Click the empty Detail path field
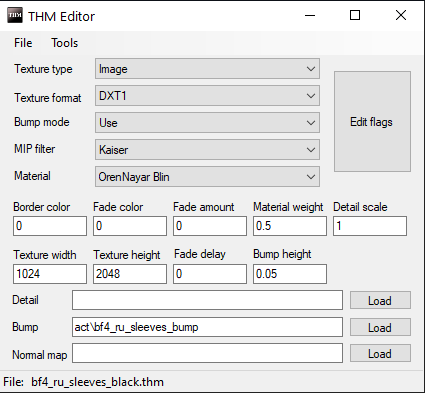Screen dimensions: 425x393 click(207, 300)
